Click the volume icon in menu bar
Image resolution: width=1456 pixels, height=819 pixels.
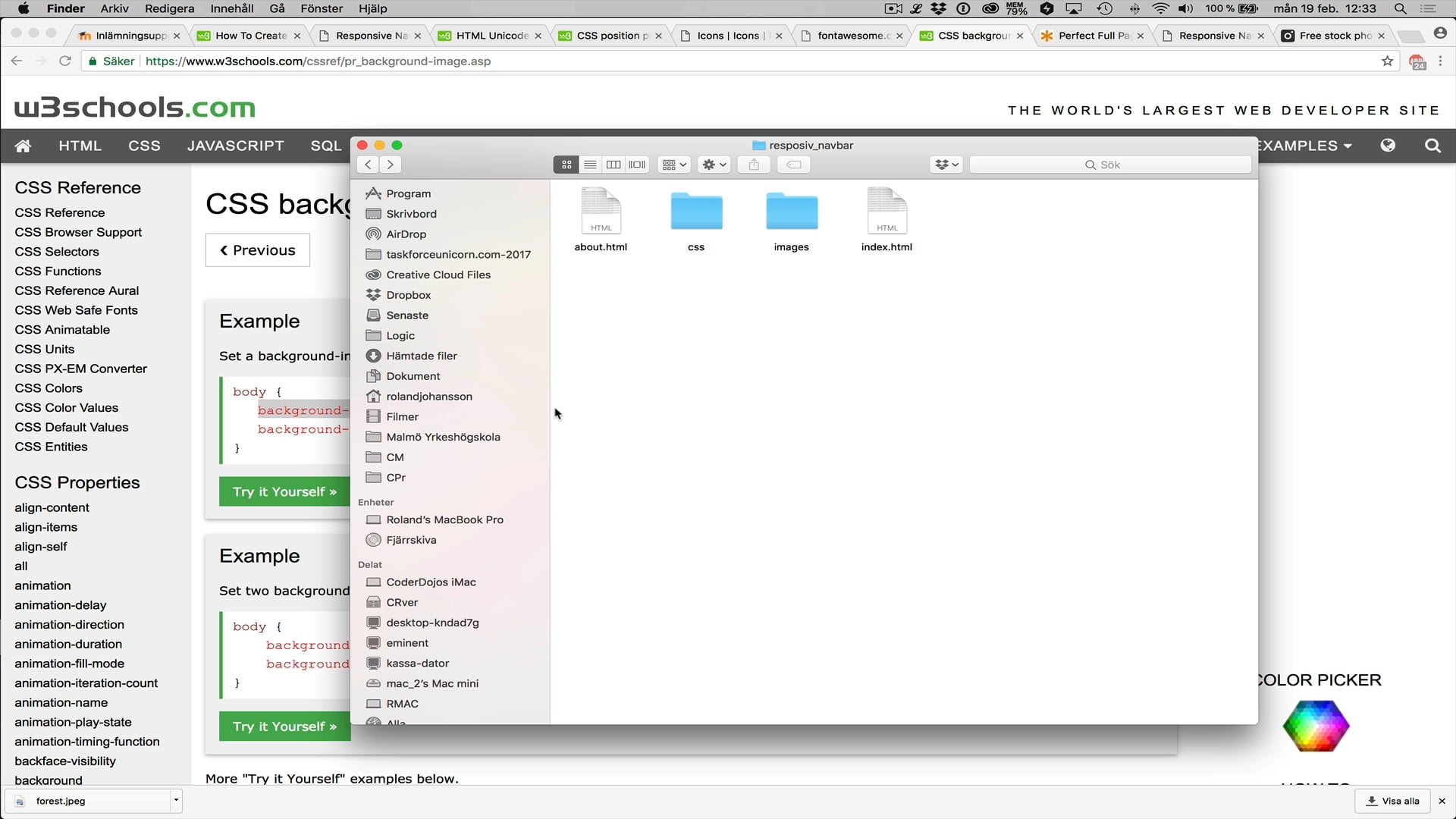point(1185,8)
